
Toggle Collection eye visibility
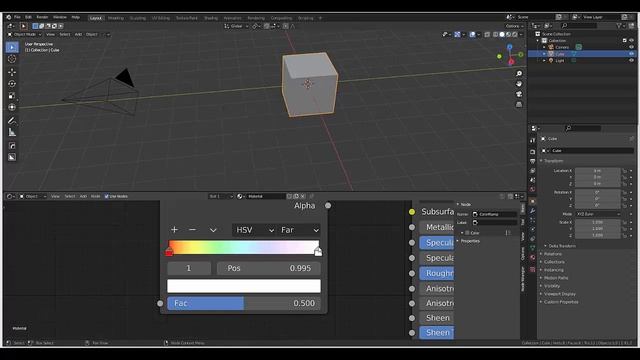[631, 40]
